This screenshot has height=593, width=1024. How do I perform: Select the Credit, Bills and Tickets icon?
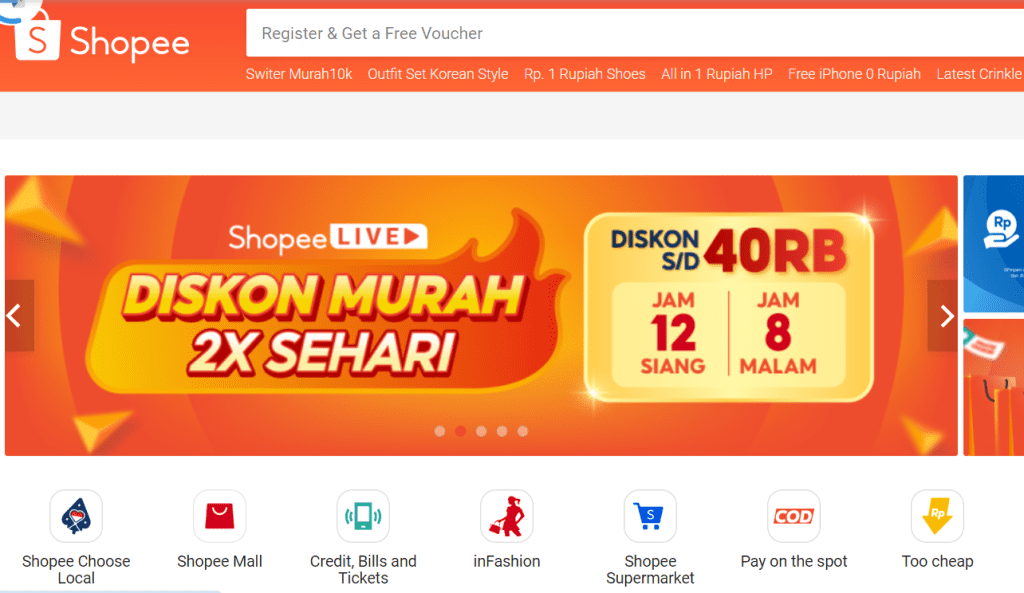tap(363, 516)
